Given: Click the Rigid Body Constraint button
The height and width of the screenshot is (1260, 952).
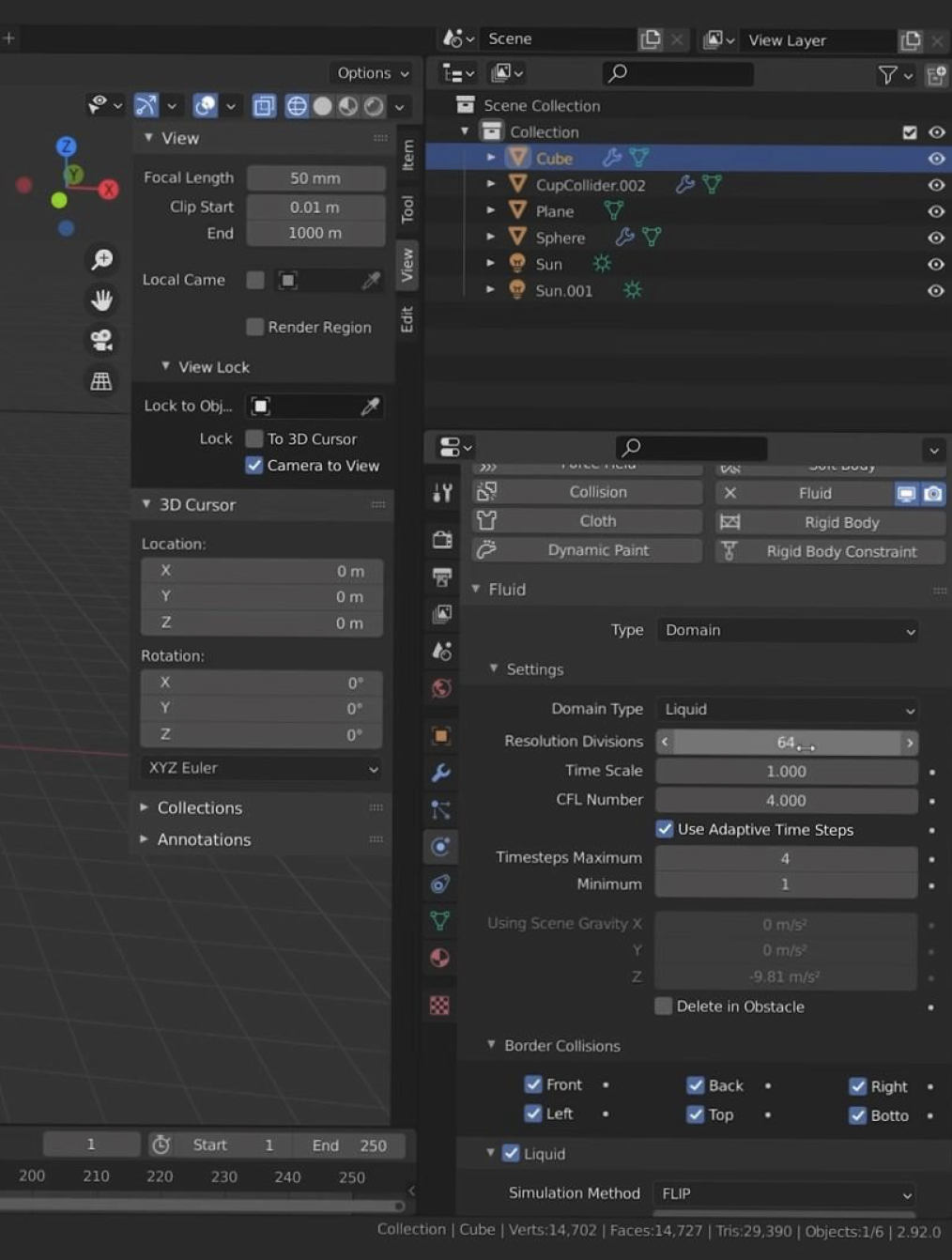Looking at the screenshot, I should [830, 552].
